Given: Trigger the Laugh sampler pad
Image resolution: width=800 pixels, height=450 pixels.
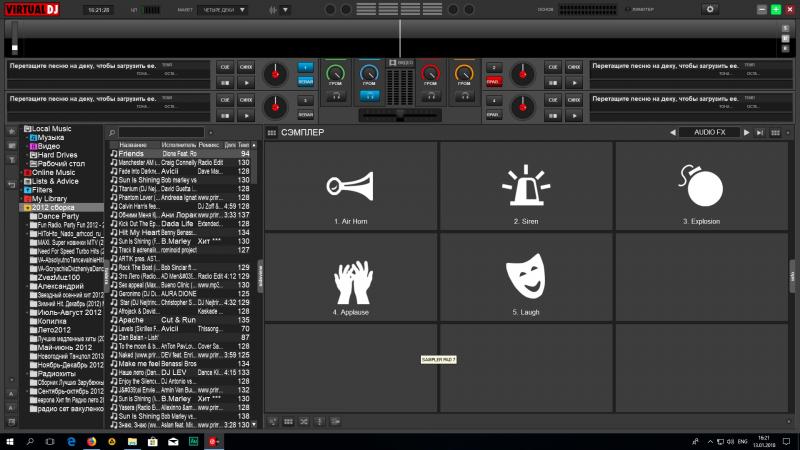Looking at the screenshot, I should point(526,278).
